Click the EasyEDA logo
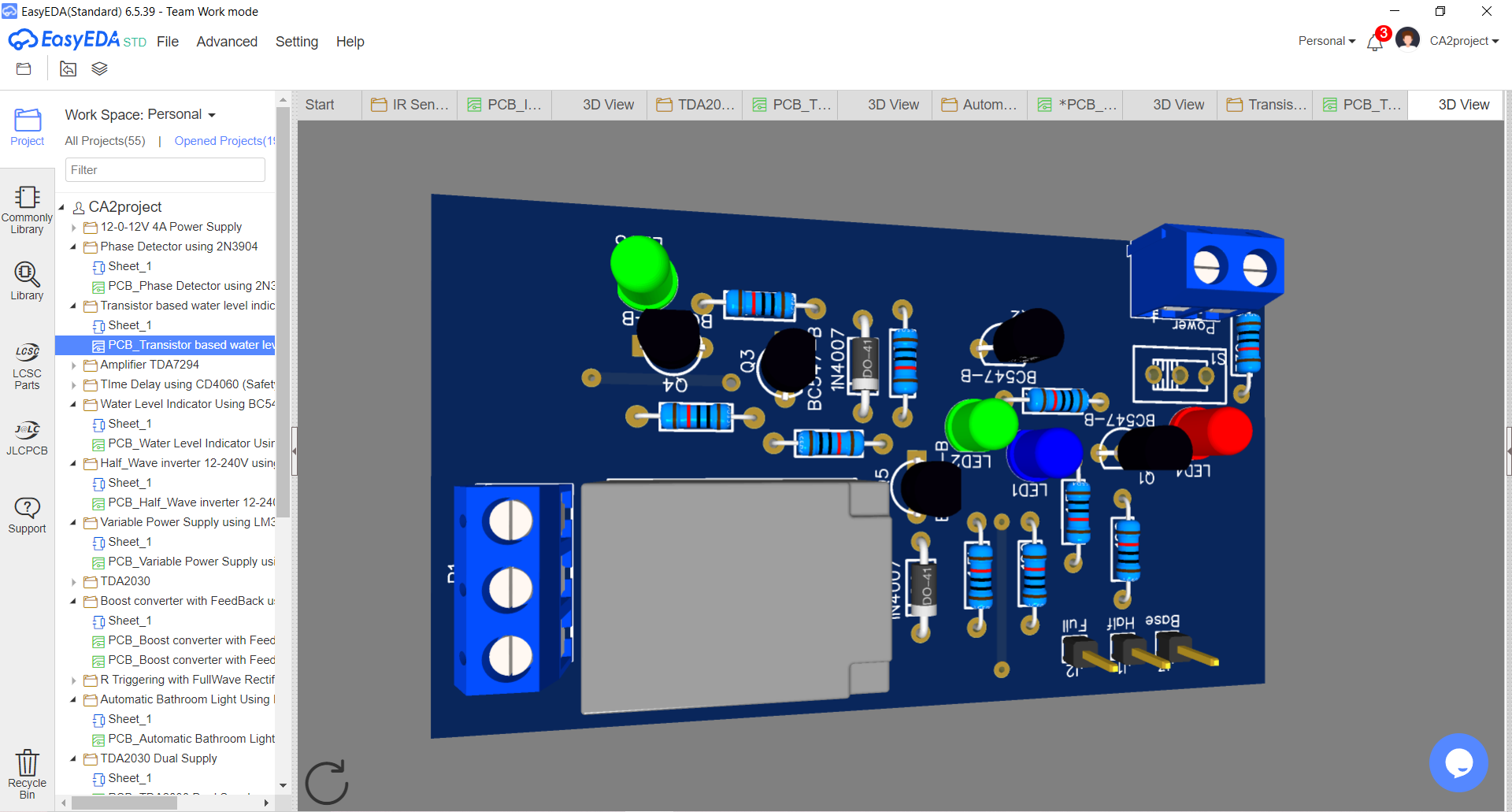 tap(77, 39)
